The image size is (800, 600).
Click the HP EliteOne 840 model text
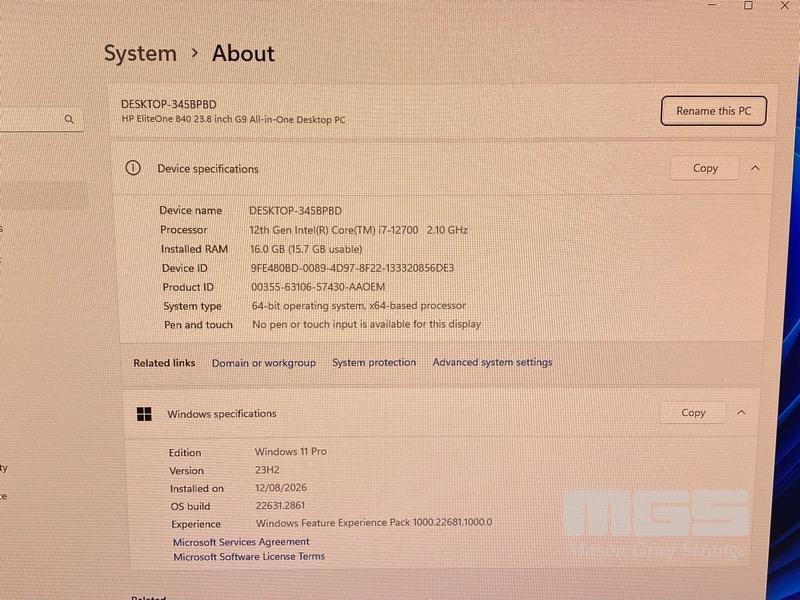(x=233, y=120)
